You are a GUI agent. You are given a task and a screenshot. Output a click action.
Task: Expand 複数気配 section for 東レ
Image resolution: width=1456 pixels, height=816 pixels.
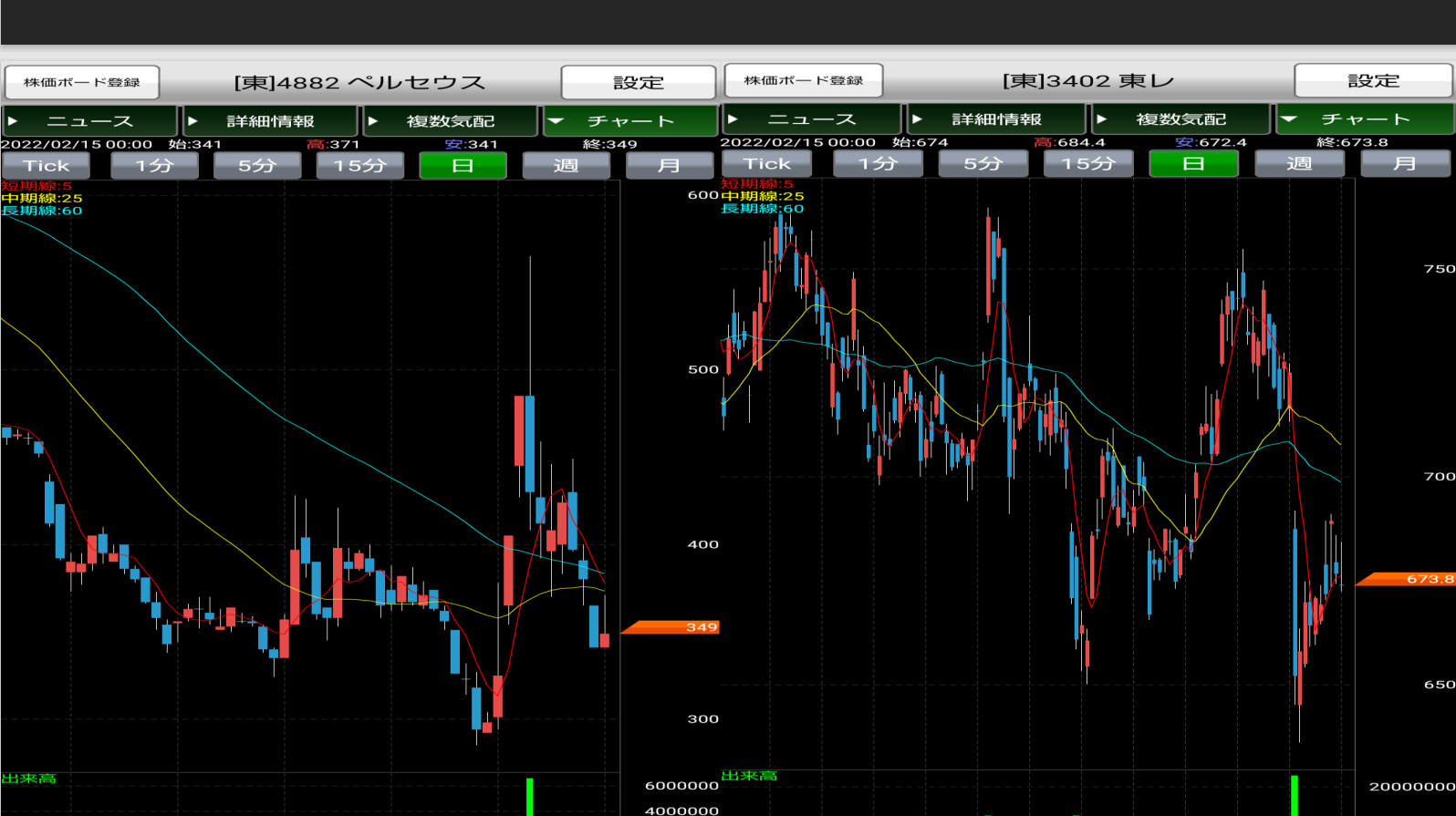1180,119
